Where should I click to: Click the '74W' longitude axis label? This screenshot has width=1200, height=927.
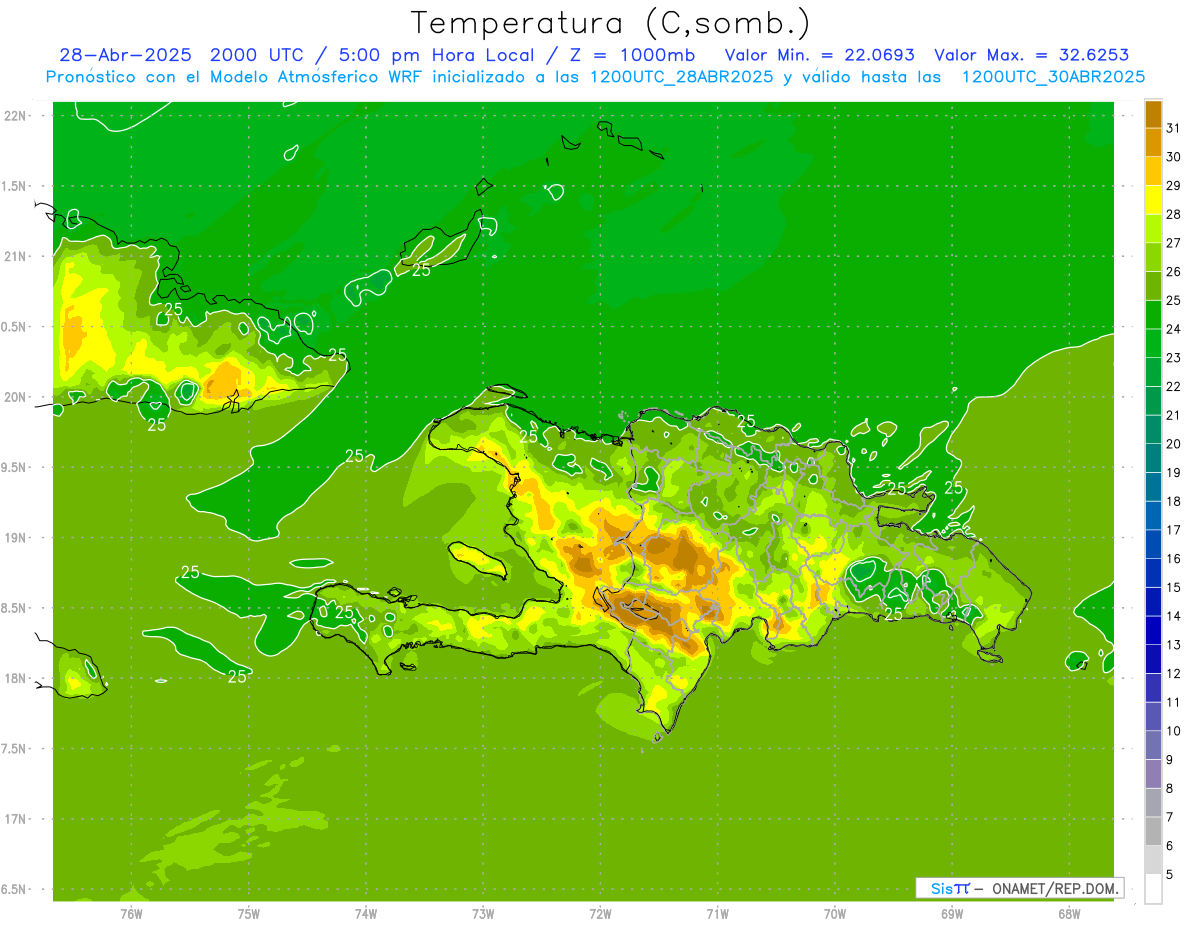pos(366,913)
